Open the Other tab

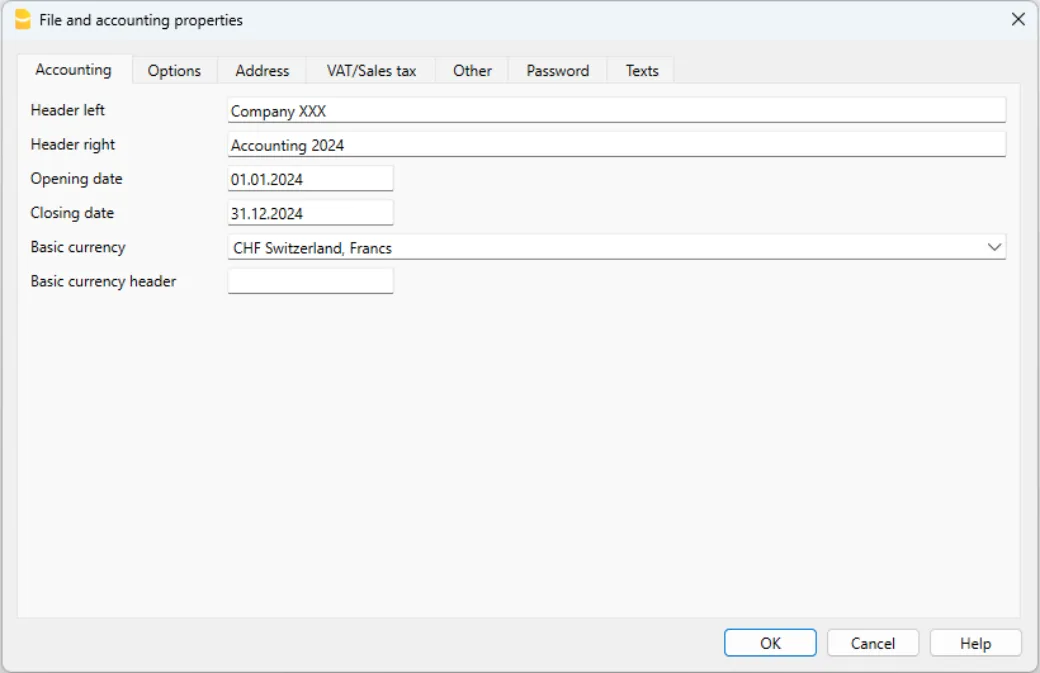[x=472, y=71]
